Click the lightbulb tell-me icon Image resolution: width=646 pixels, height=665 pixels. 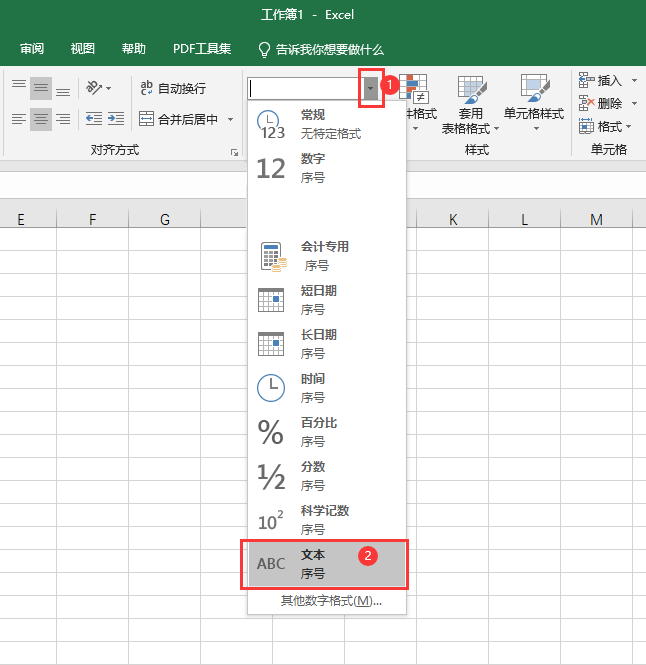pyautogui.click(x=264, y=50)
